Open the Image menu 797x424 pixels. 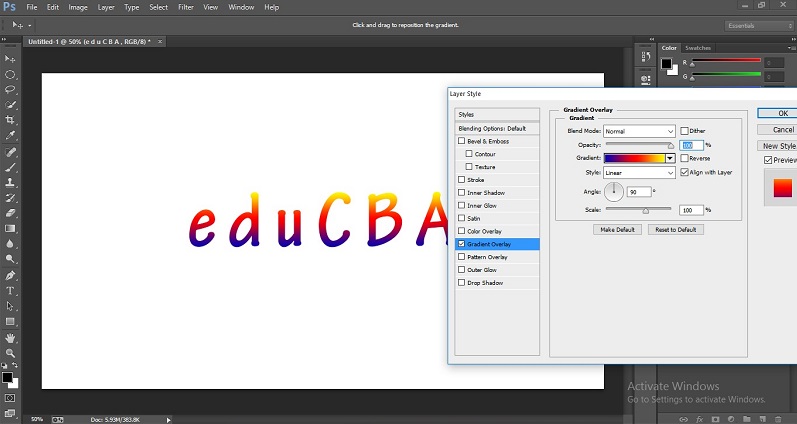coord(78,7)
